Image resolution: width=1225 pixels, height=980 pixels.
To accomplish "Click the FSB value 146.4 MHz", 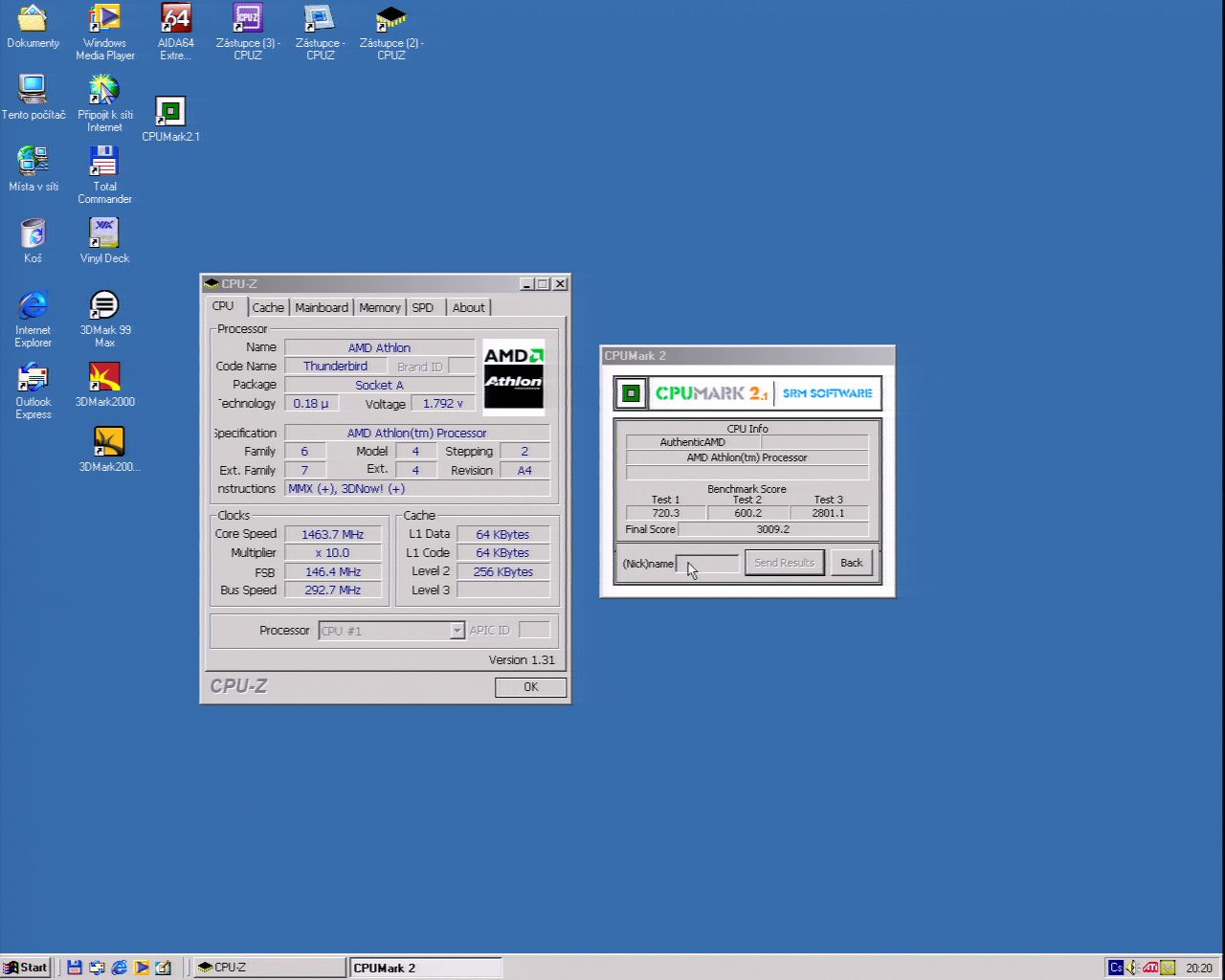I will click(333, 572).
